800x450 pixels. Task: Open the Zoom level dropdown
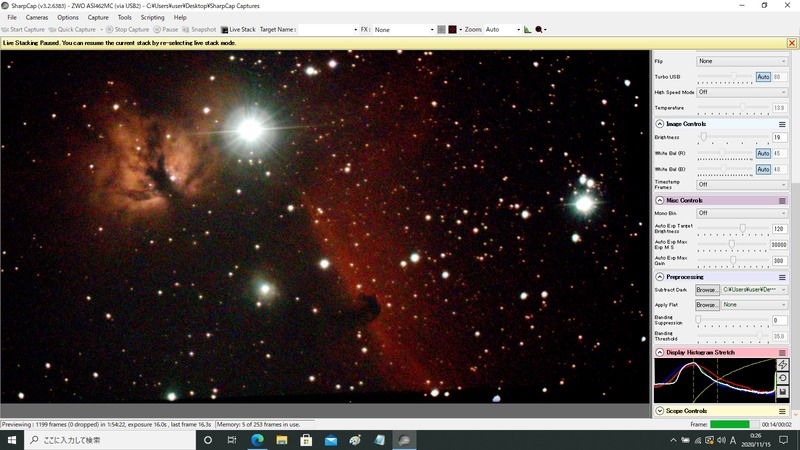point(503,30)
